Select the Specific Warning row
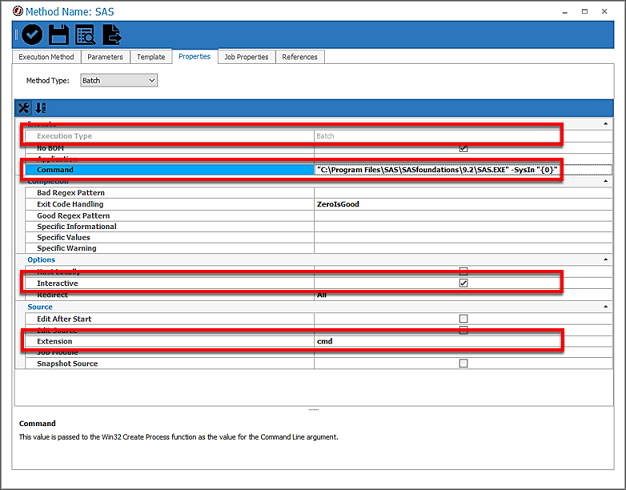The image size is (626, 490). 319,248
